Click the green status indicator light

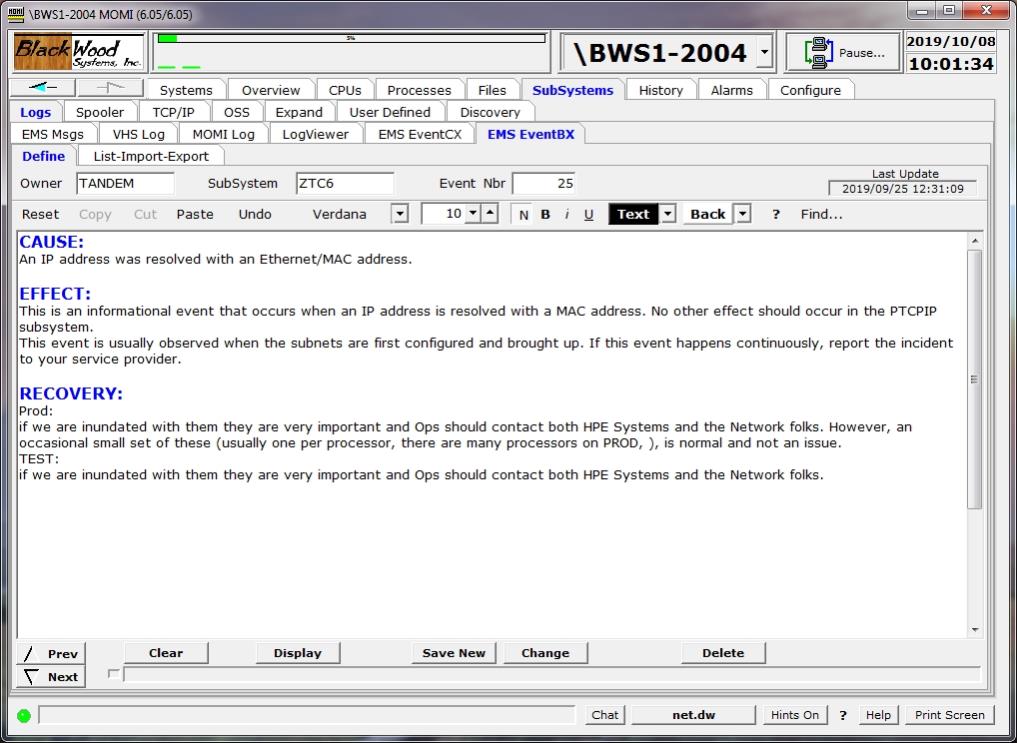coord(24,715)
